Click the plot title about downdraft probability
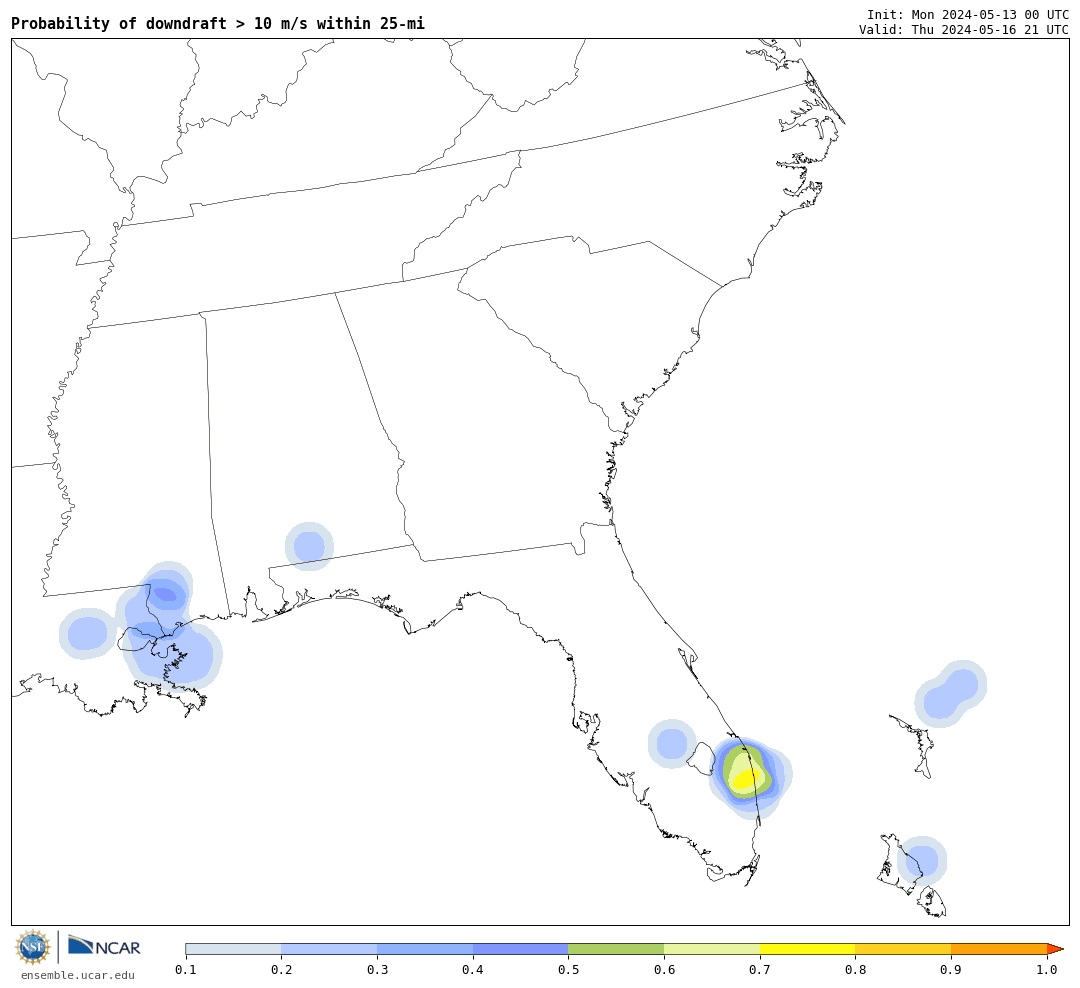Screen dimensions: 1080x988 pos(218,23)
